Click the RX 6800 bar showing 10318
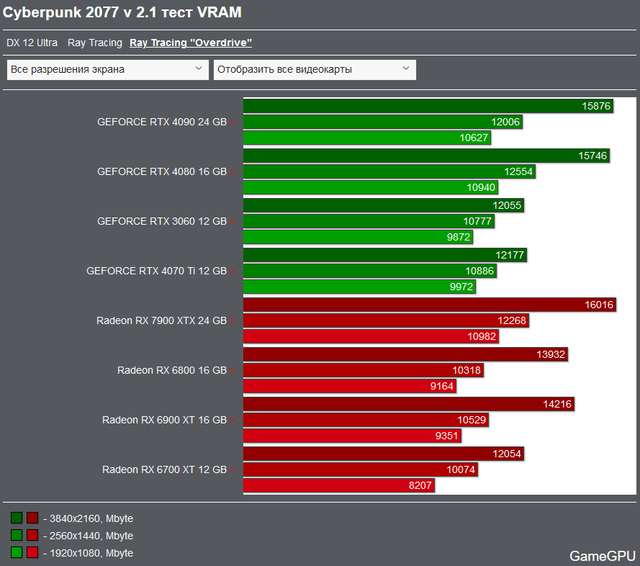The image size is (640, 566). tap(364, 371)
